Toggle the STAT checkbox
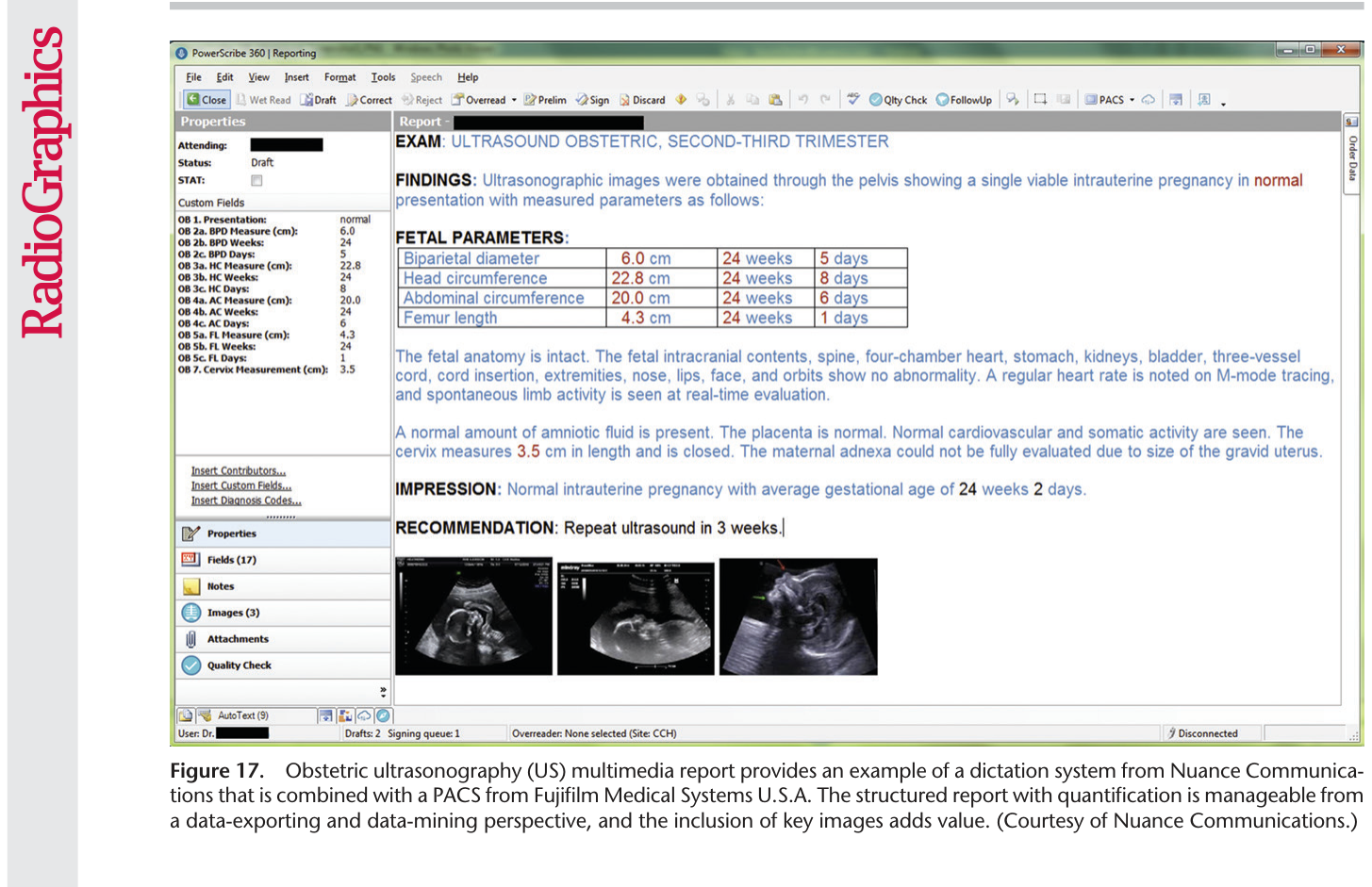The image size is (1372, 887). (x=256, y=180)
